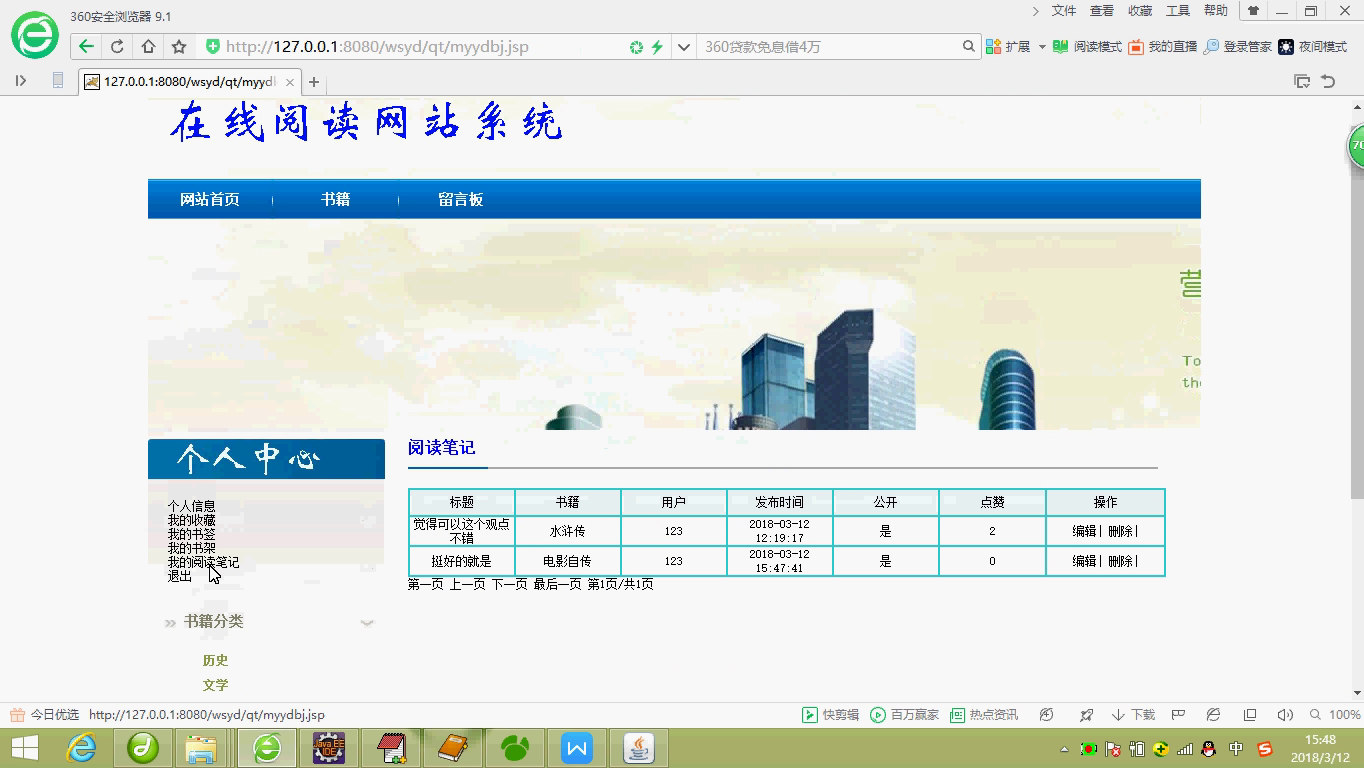1364x768 pixels.
Task: Click the lightning speed-mode icon
Action: tap(657, 47)
